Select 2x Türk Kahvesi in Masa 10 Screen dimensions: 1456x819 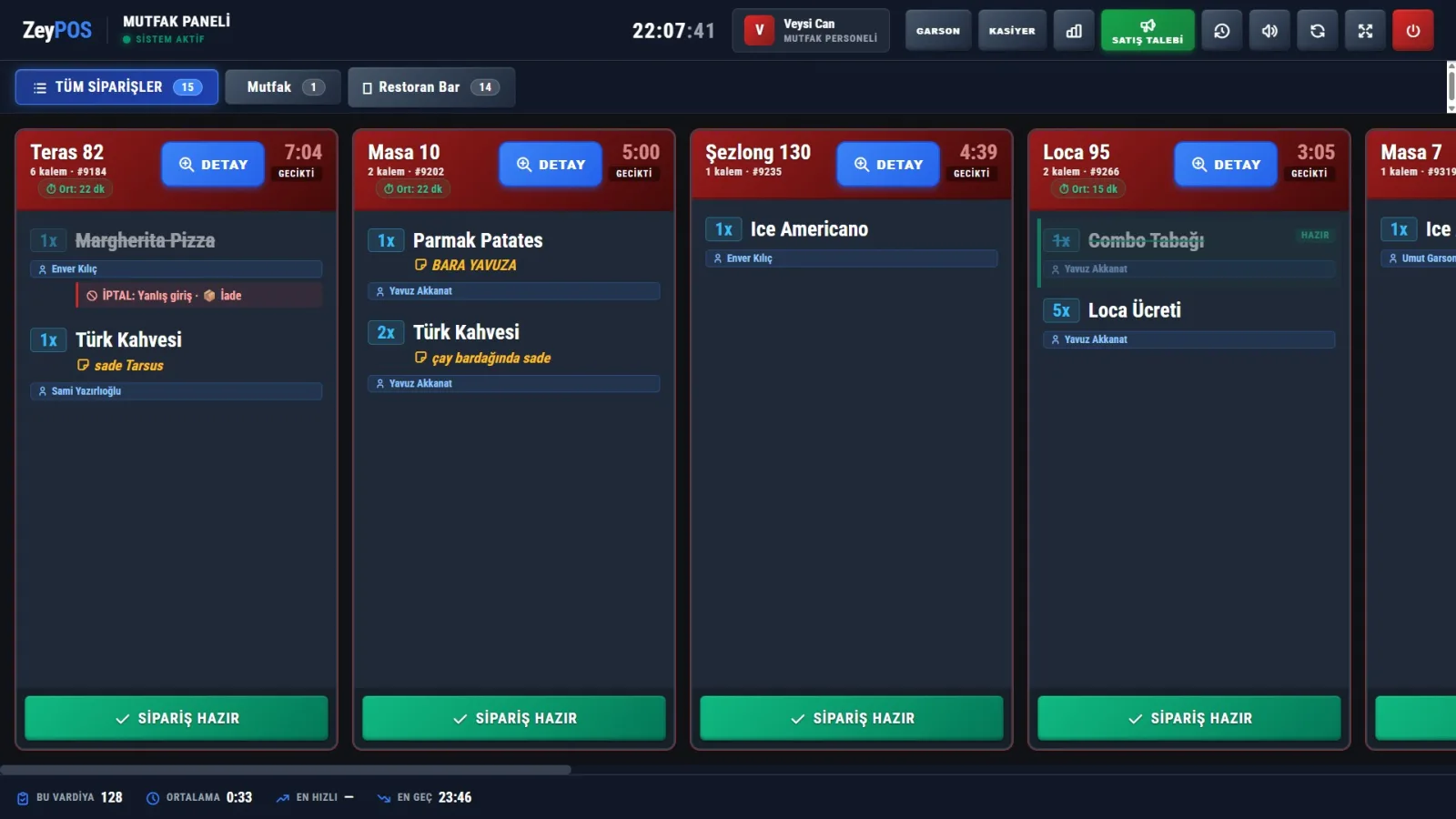tap(466, 332)
